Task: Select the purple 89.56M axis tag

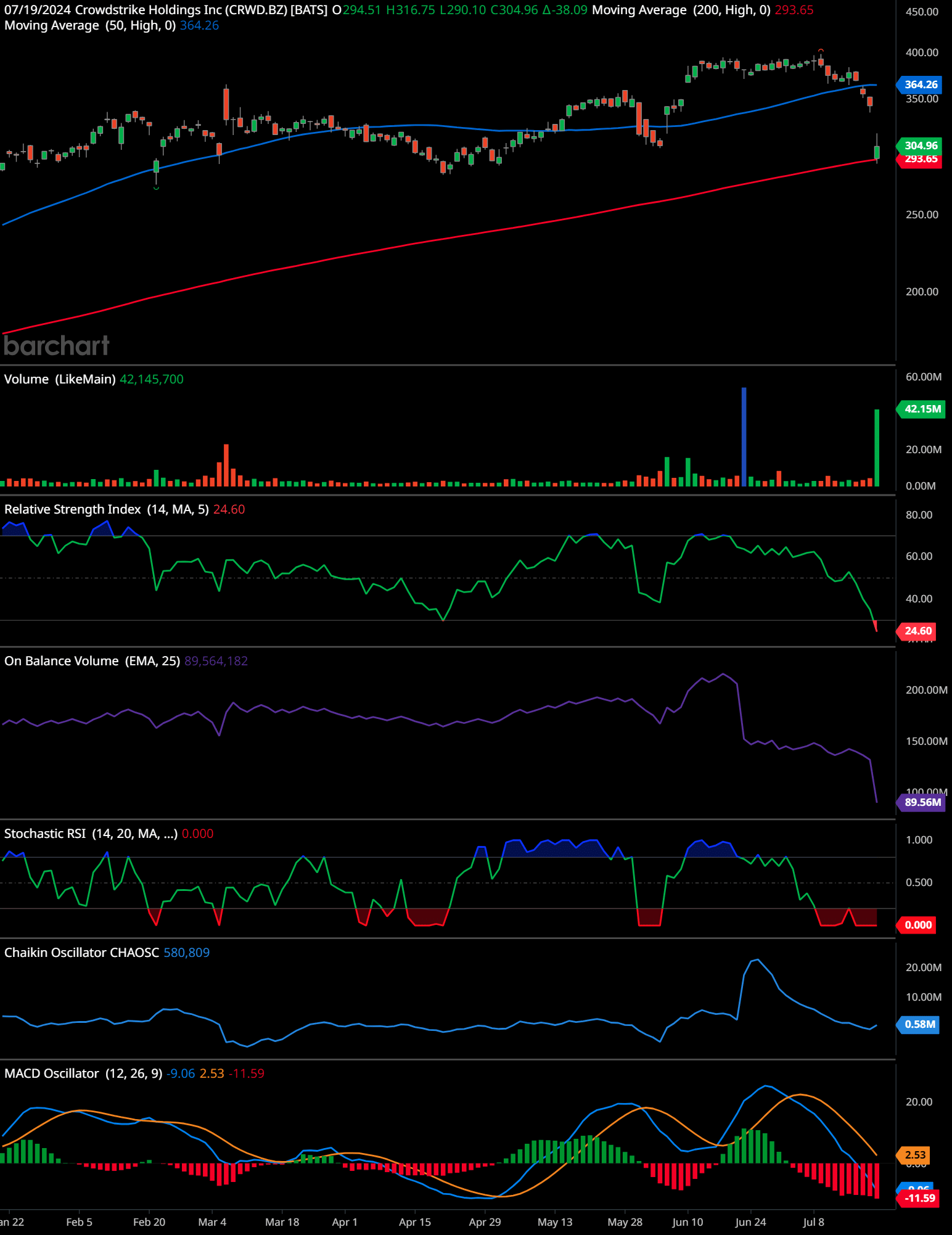Action: (x=922, y=802)
